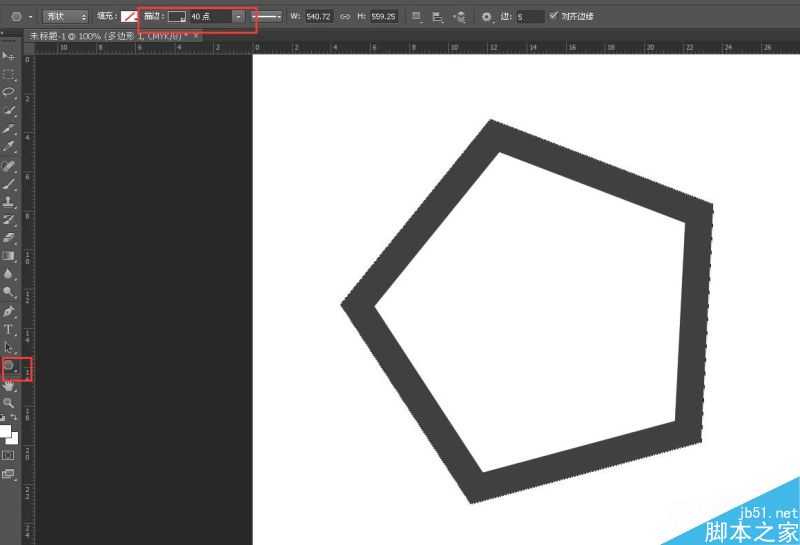The image size is (800, 545).
Task: Select the Zoom tool in toolbar
Action: 9,402
